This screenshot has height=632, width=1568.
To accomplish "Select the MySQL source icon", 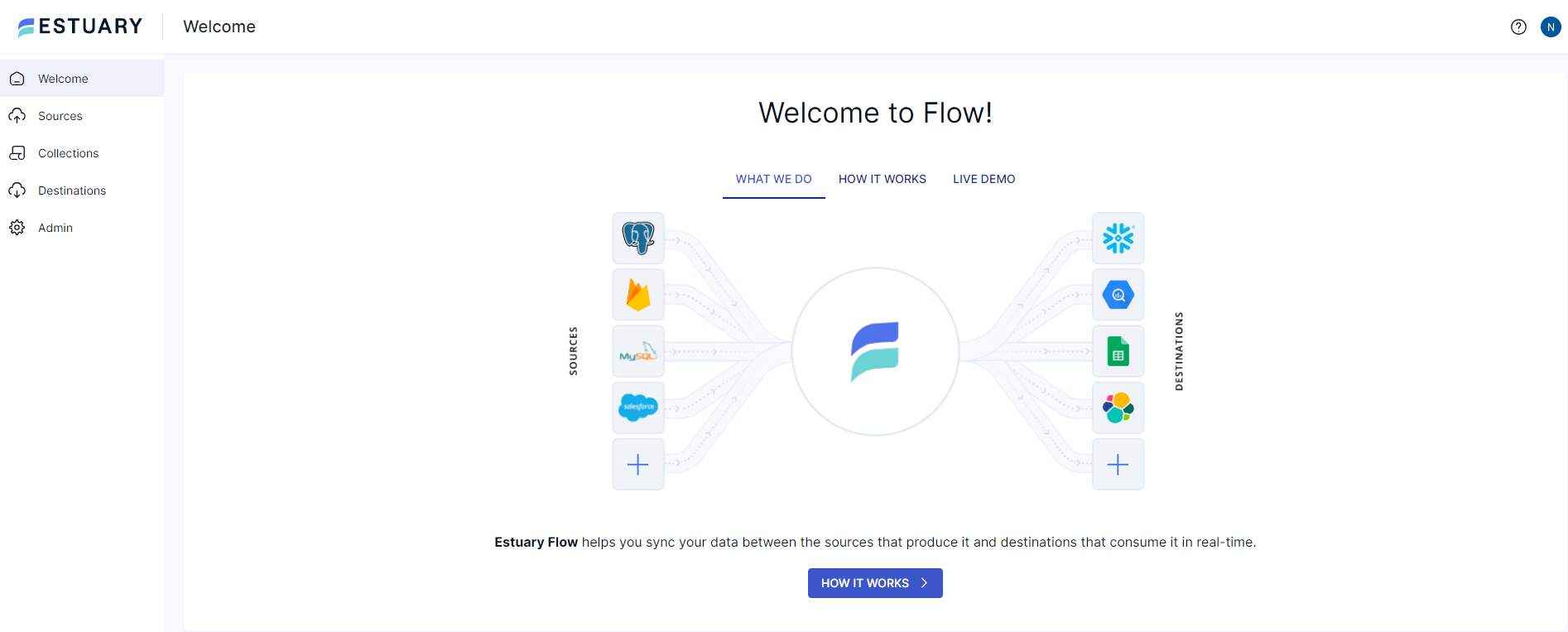I will (x=638, y=351).
